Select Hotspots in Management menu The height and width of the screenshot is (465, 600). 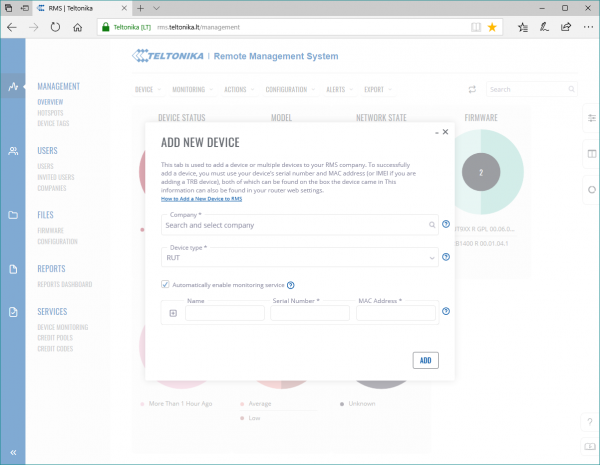pos(50,113)
